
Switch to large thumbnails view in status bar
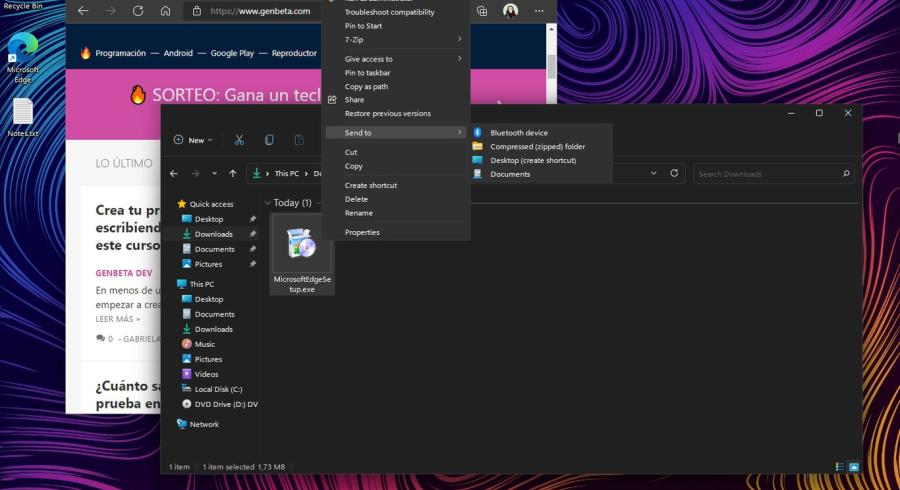853,467
